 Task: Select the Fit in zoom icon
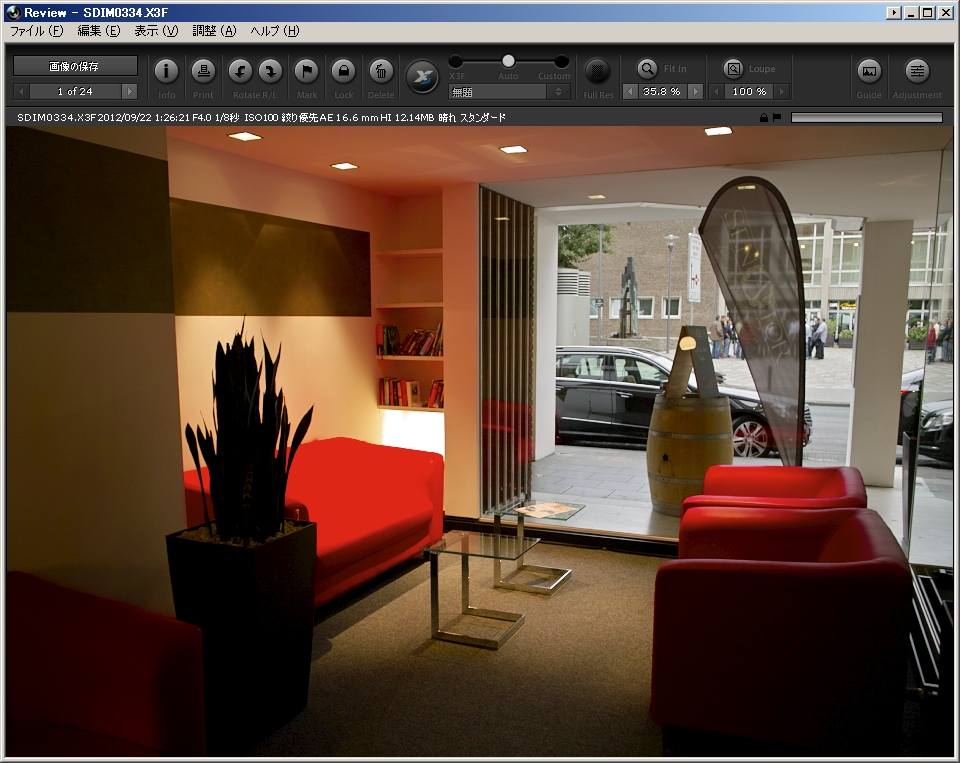pyautogui.click(x=647, y=69)
